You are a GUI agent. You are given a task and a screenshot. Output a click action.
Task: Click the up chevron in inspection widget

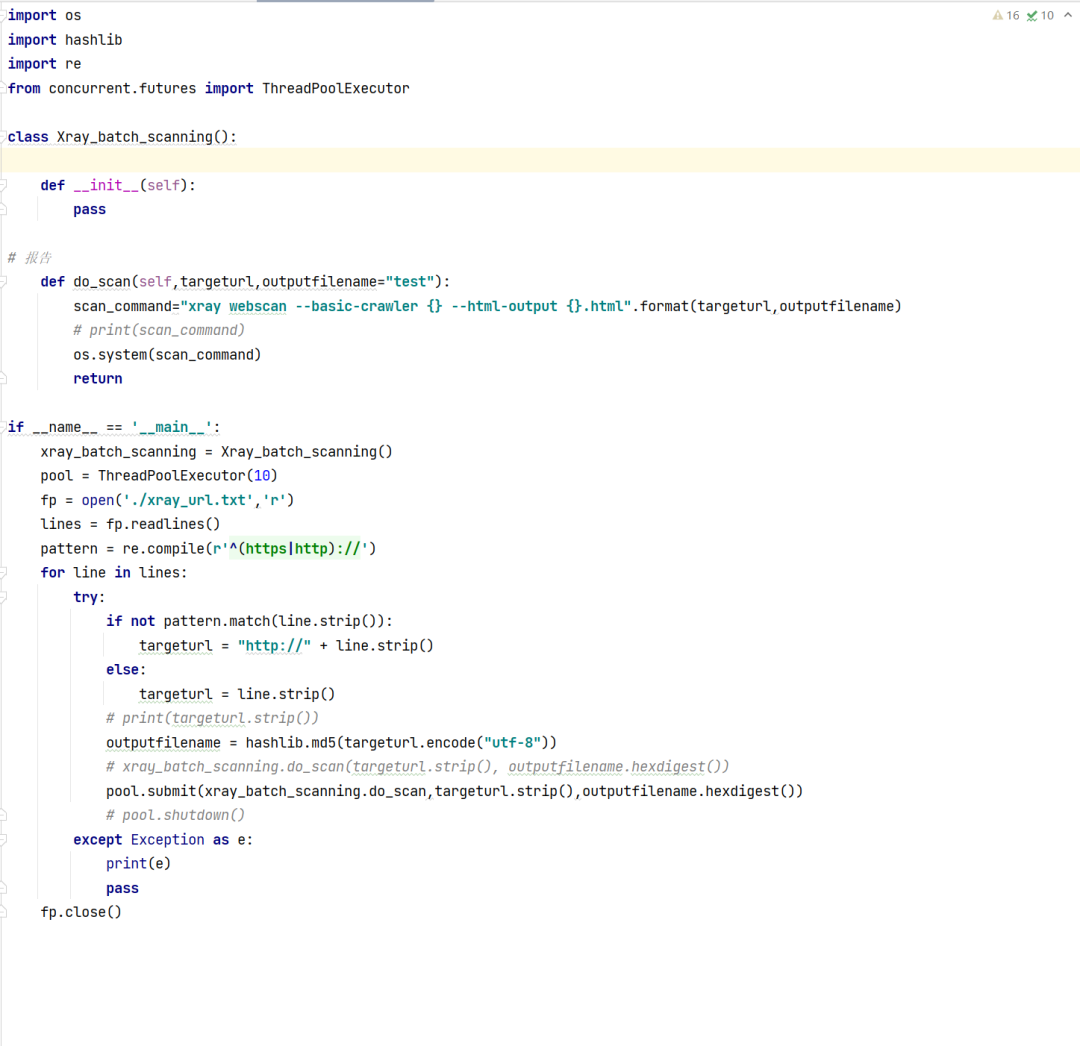[1068, 15]
